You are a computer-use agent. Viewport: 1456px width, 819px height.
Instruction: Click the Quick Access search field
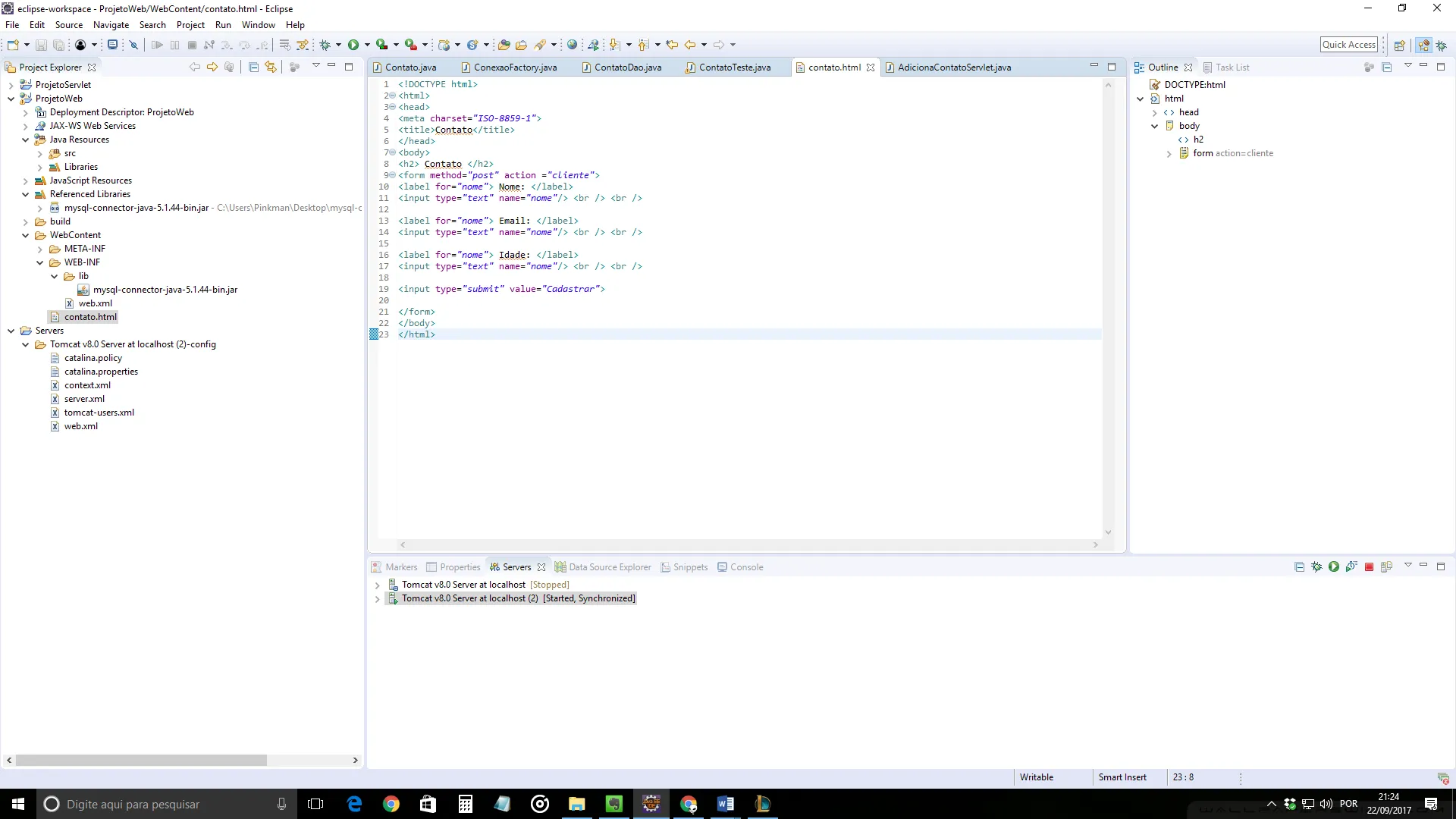pos(1348,45)
